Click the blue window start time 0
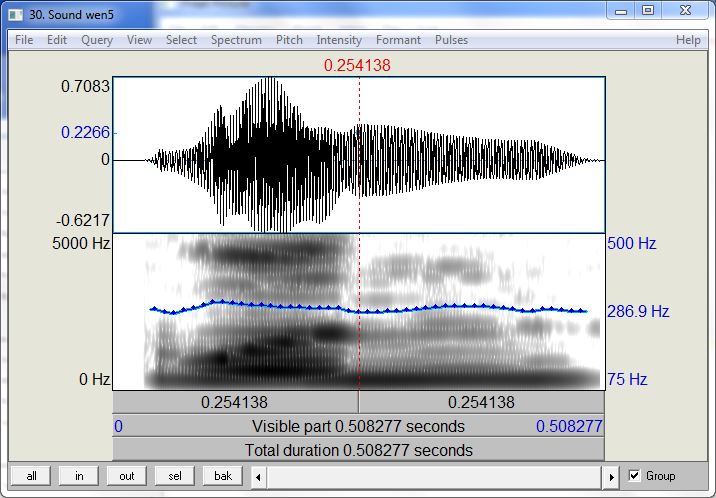The height and width of the screenshot is (498, 716). [x=118, y=426]
